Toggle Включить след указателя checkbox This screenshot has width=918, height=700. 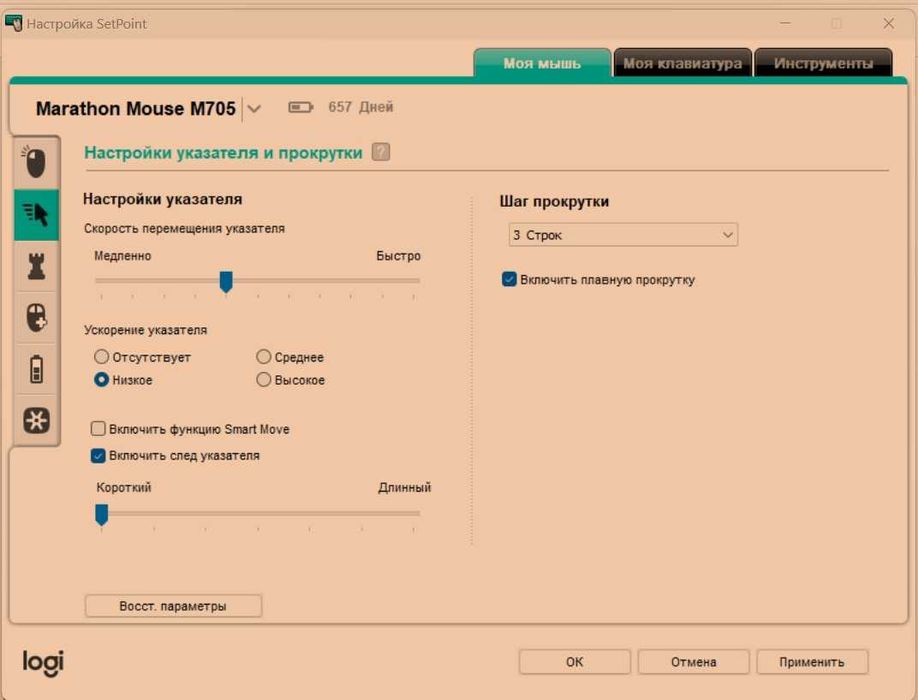click(98, 455)
